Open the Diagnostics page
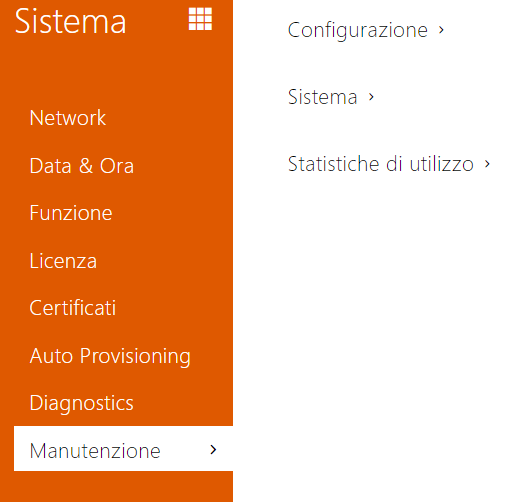519x502 pixels. point(81,403)
